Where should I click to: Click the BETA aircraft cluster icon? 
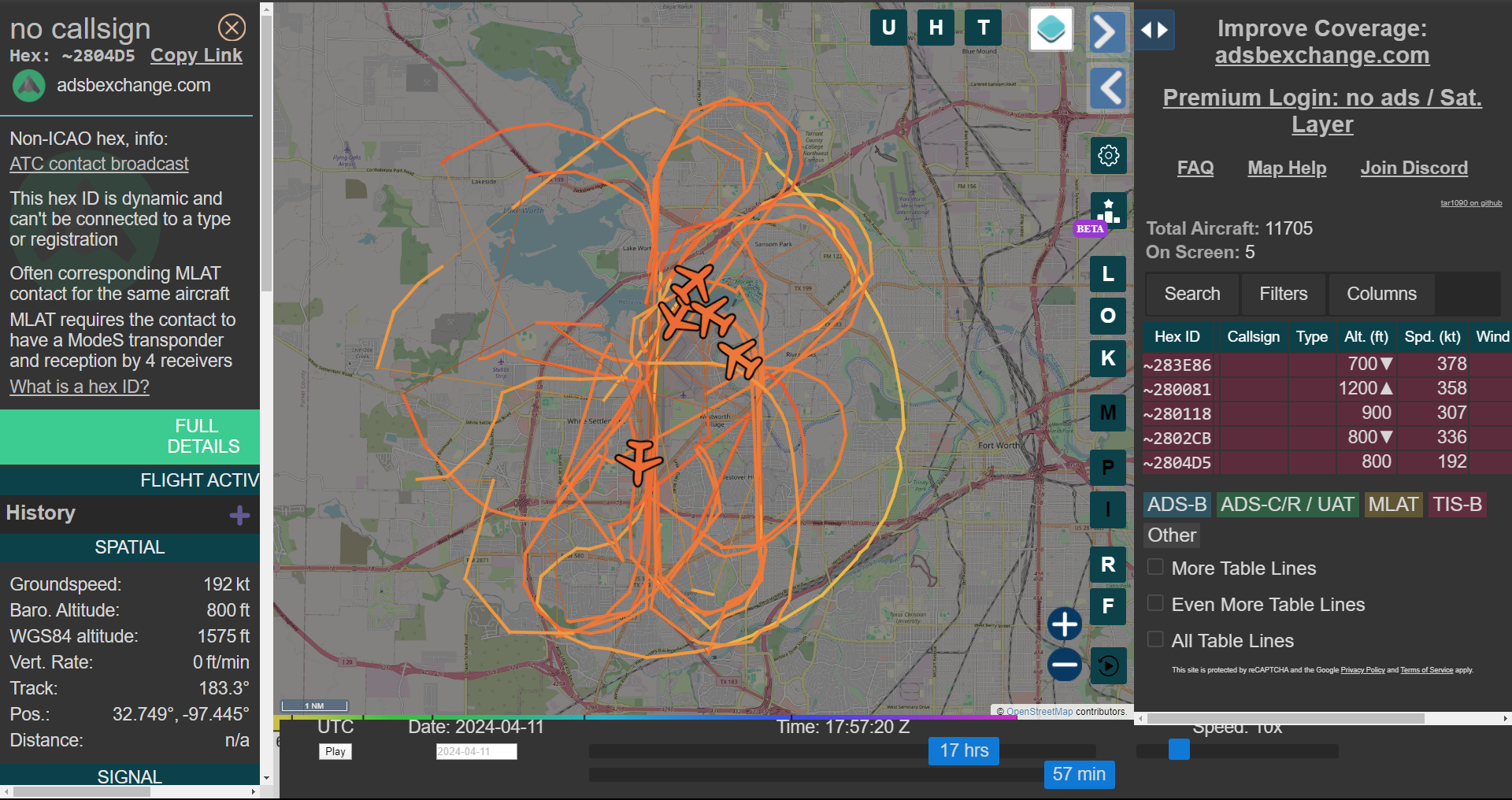(1108, 213)
